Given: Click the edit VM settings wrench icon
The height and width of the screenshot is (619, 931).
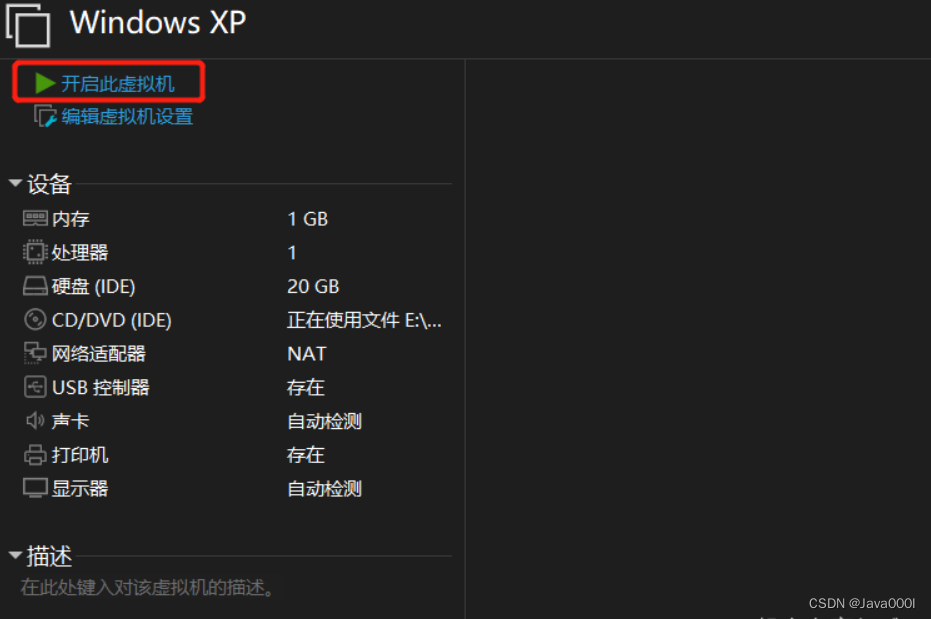Looking at the screenshot, I should click(46, 116).
